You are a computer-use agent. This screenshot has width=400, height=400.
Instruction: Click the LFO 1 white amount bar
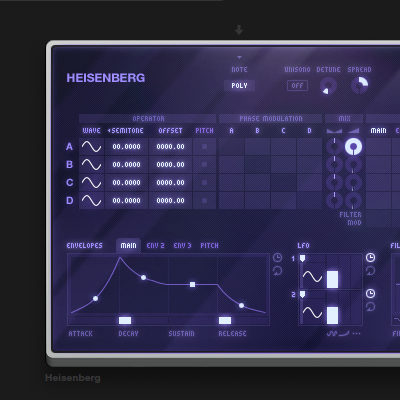332,279
